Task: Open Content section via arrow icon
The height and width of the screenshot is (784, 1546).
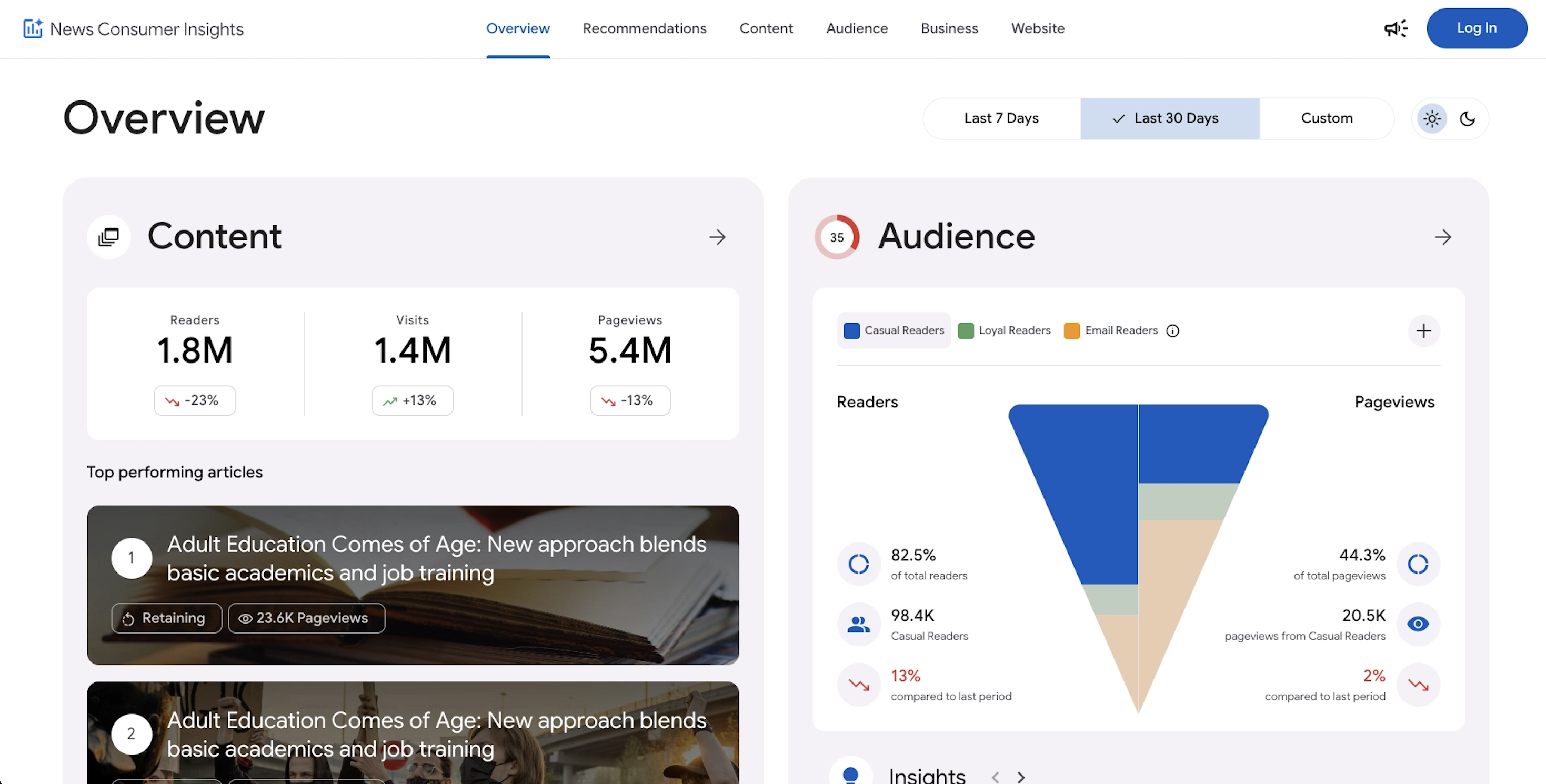Action: (717, 237)
